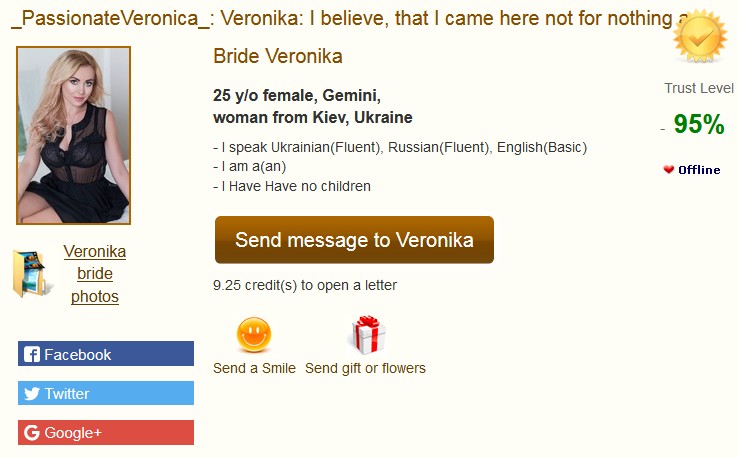This screenshot has height=458, width=737.
Task: Click the 'Trust Level' label
Action: pyautogui.click(x=699, y=88)
